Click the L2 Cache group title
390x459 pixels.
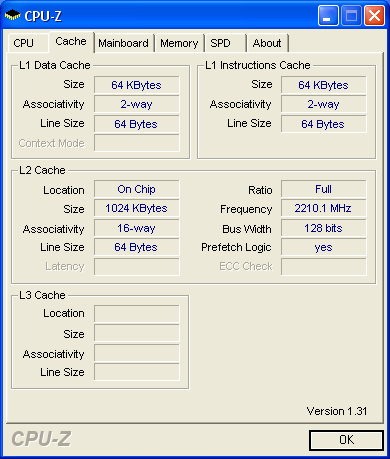click(x=42, y=170)
